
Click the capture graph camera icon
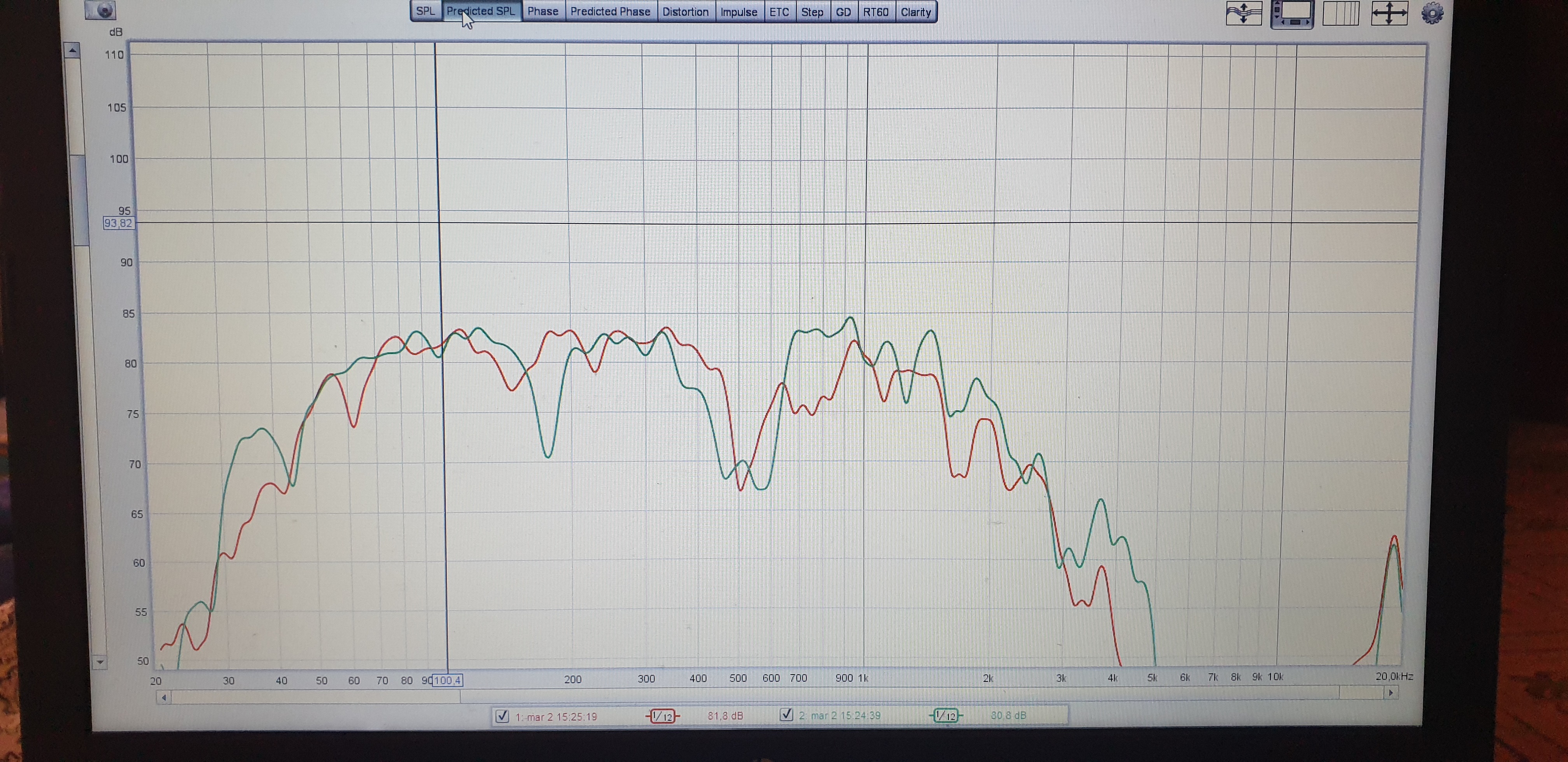[x=100, y=10]
